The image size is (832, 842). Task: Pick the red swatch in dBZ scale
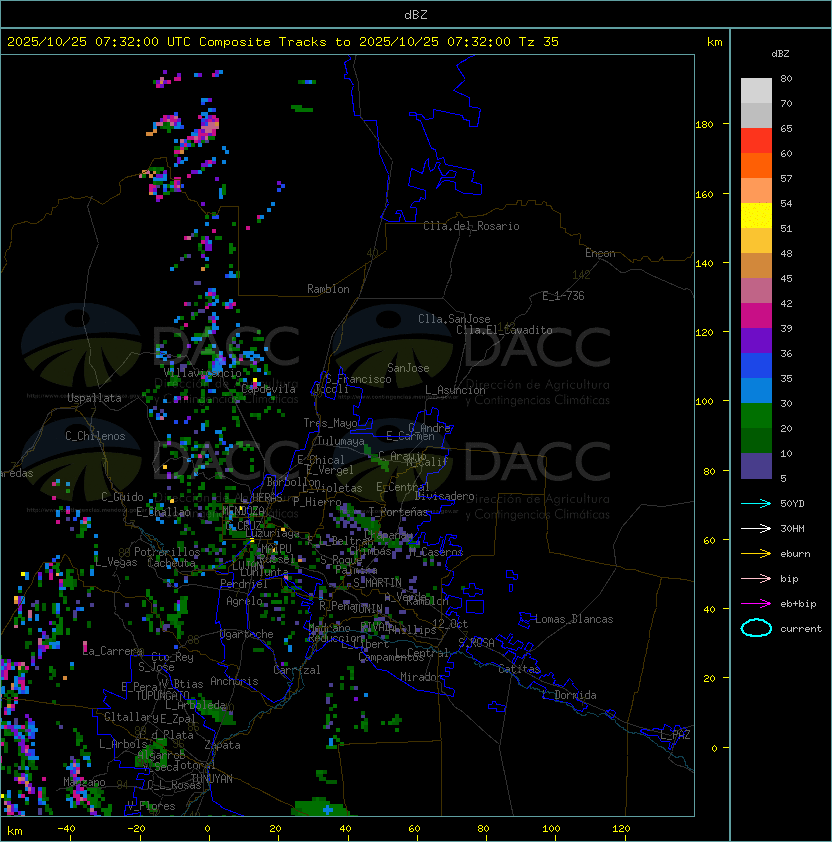point(756,141)
